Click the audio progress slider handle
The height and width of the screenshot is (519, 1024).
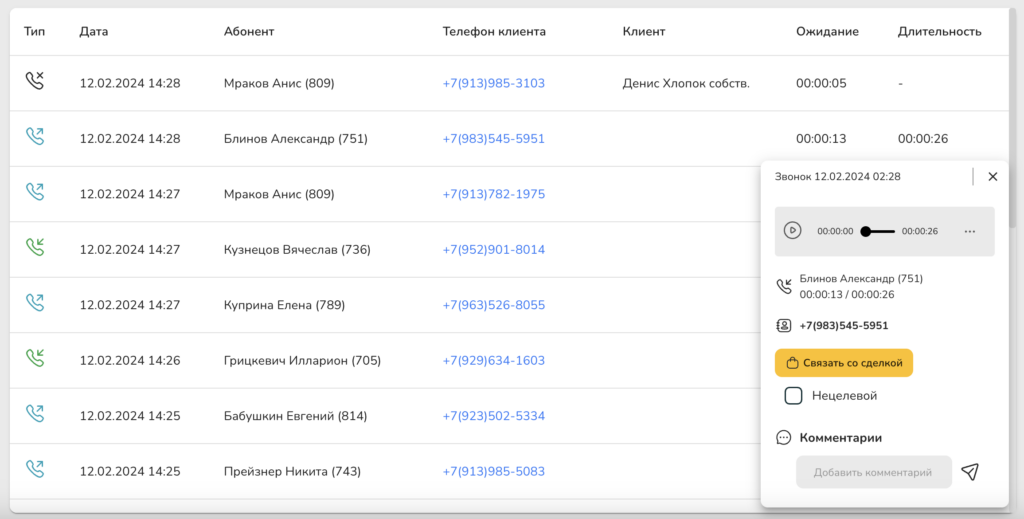pyautogui.click(x=865, y=231)
